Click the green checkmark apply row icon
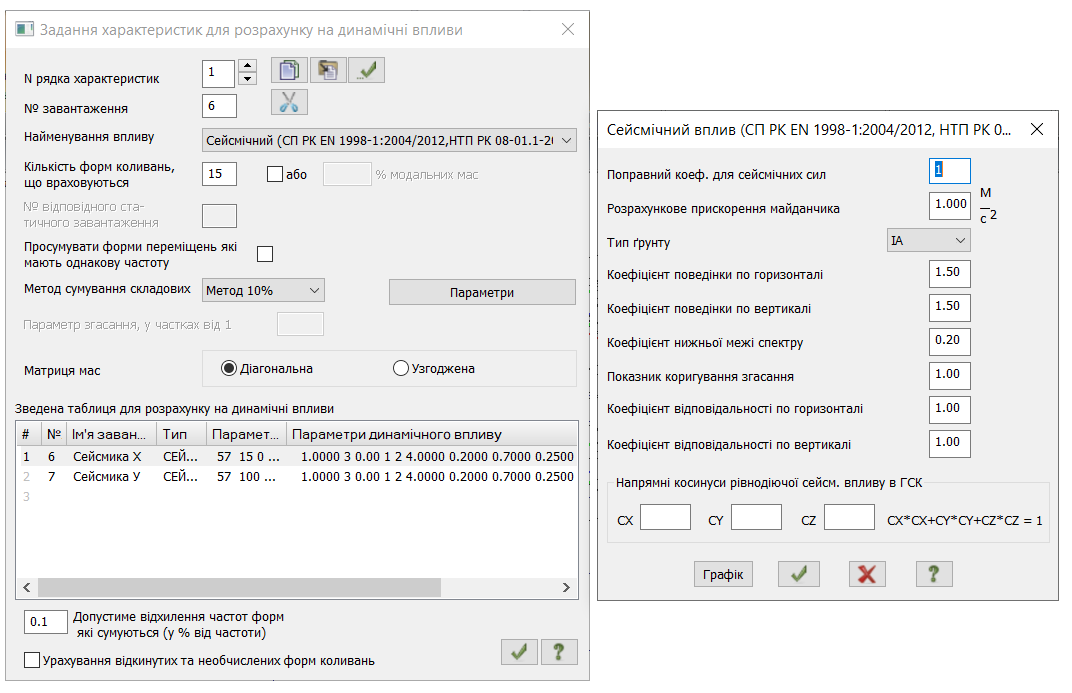Viewport: 1072px width, 693px height. pyautogui.click(x=367, y=70)
